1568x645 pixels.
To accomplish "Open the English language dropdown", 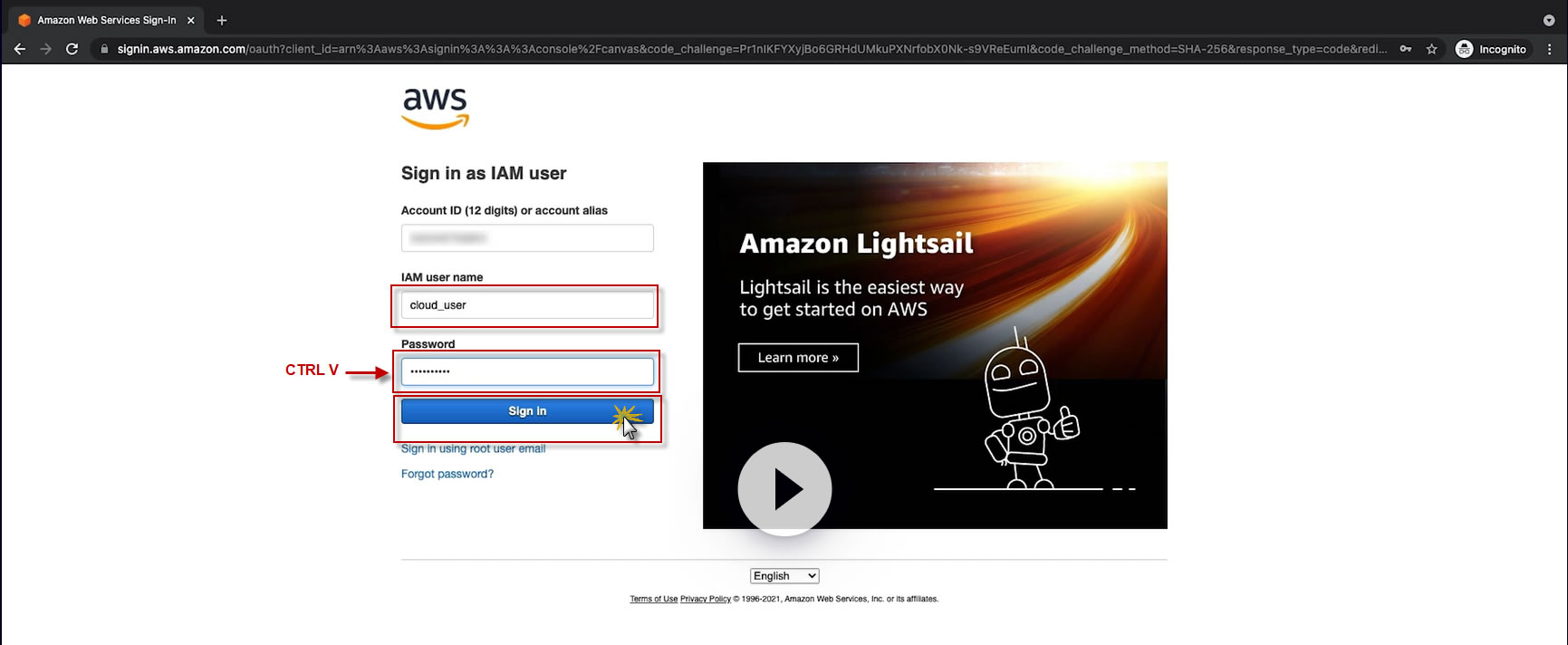I will tap(784, 576).
